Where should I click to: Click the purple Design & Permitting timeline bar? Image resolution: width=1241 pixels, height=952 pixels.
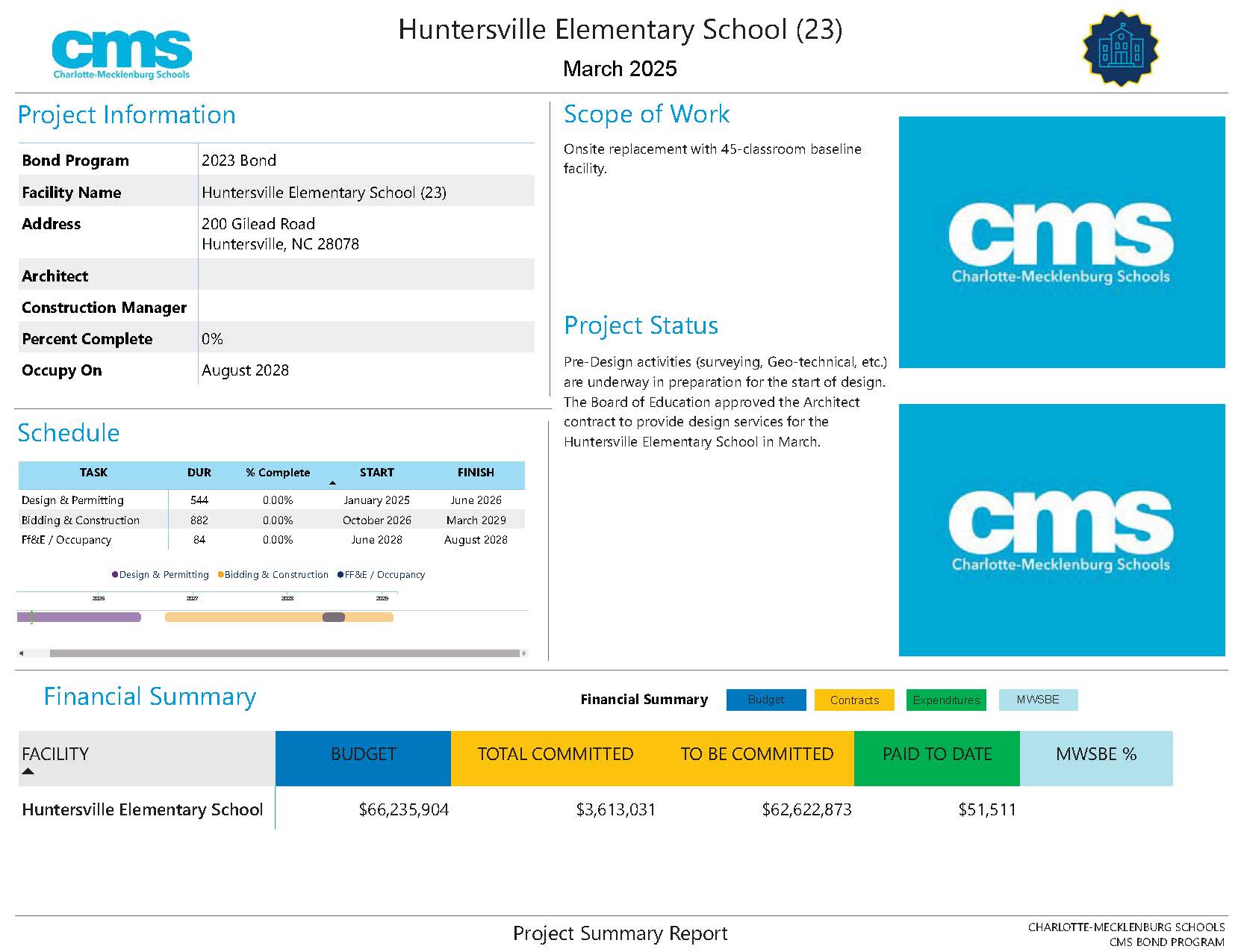[79, 617]
